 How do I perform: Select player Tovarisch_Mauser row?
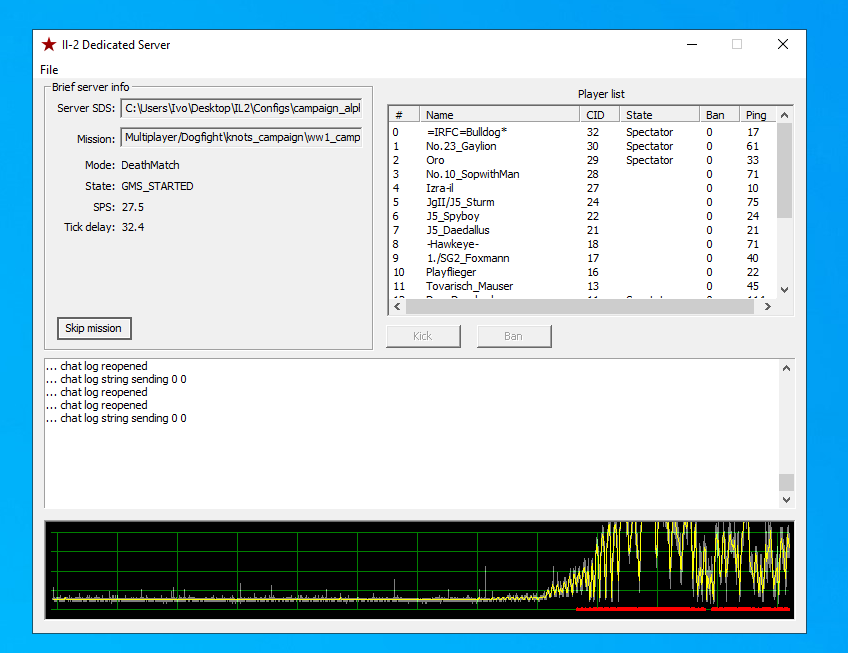[x=469, y=286]
